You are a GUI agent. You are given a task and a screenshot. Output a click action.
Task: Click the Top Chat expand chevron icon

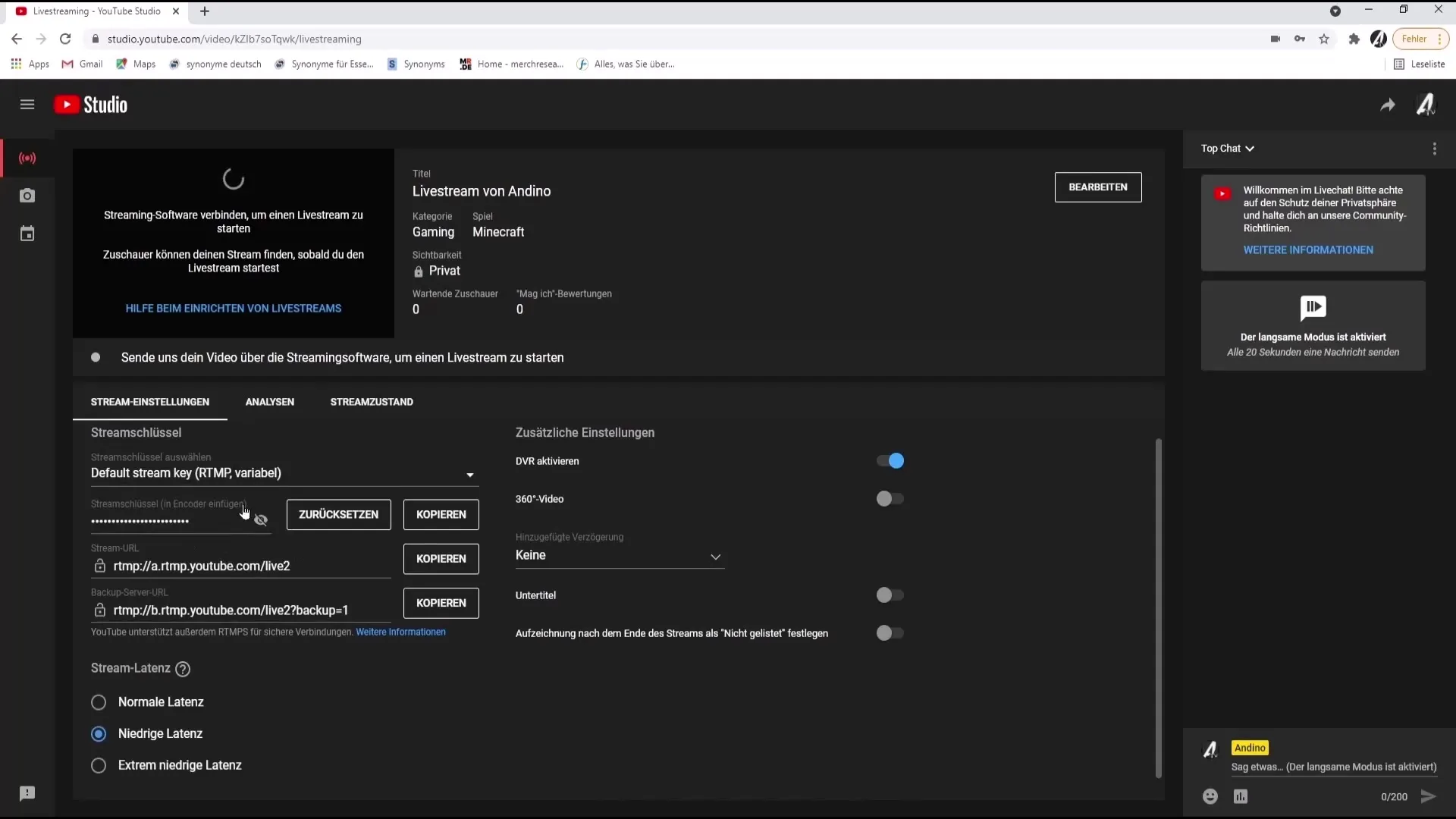[1250, 148]
